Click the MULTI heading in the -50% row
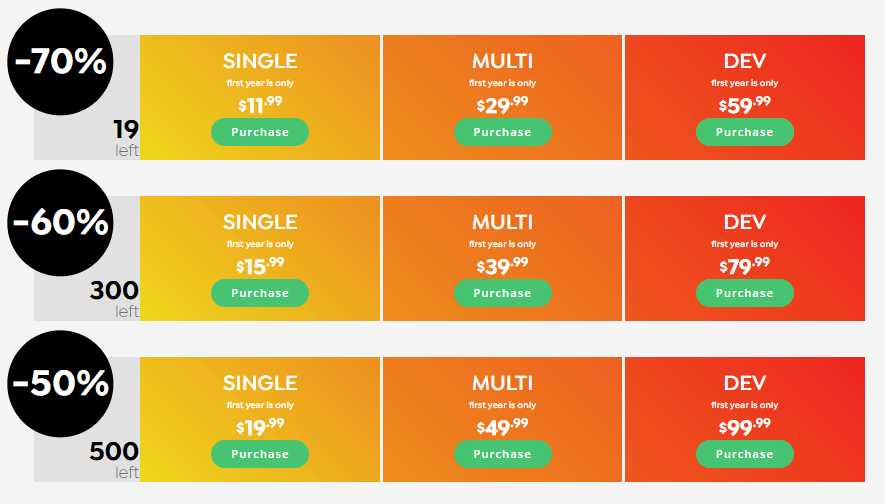885x504 pixels. tap(502, 384)
